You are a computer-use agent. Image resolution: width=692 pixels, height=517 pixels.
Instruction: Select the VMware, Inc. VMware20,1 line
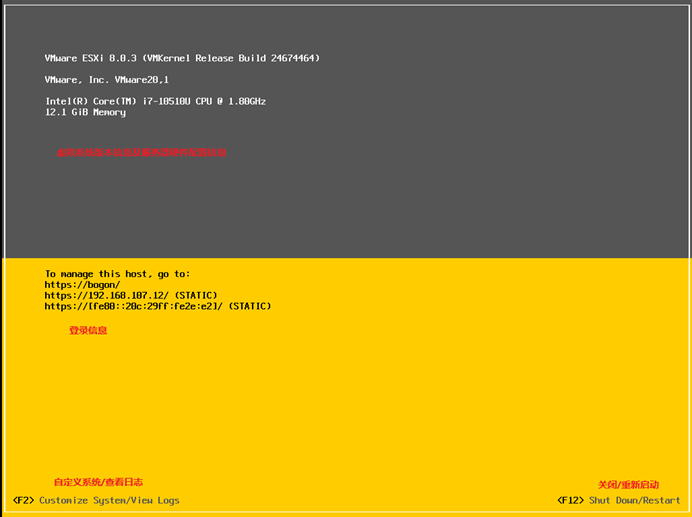(x=107, y=80)
